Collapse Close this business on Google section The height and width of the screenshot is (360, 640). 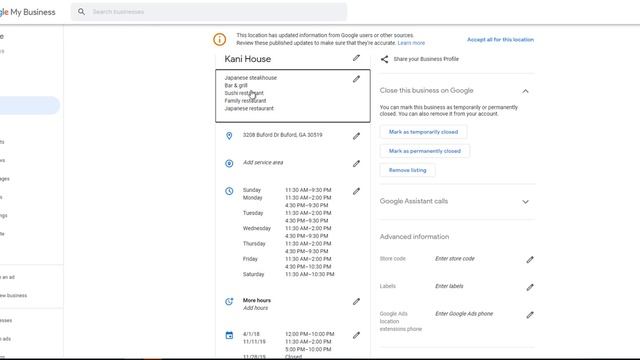point(525,91)
